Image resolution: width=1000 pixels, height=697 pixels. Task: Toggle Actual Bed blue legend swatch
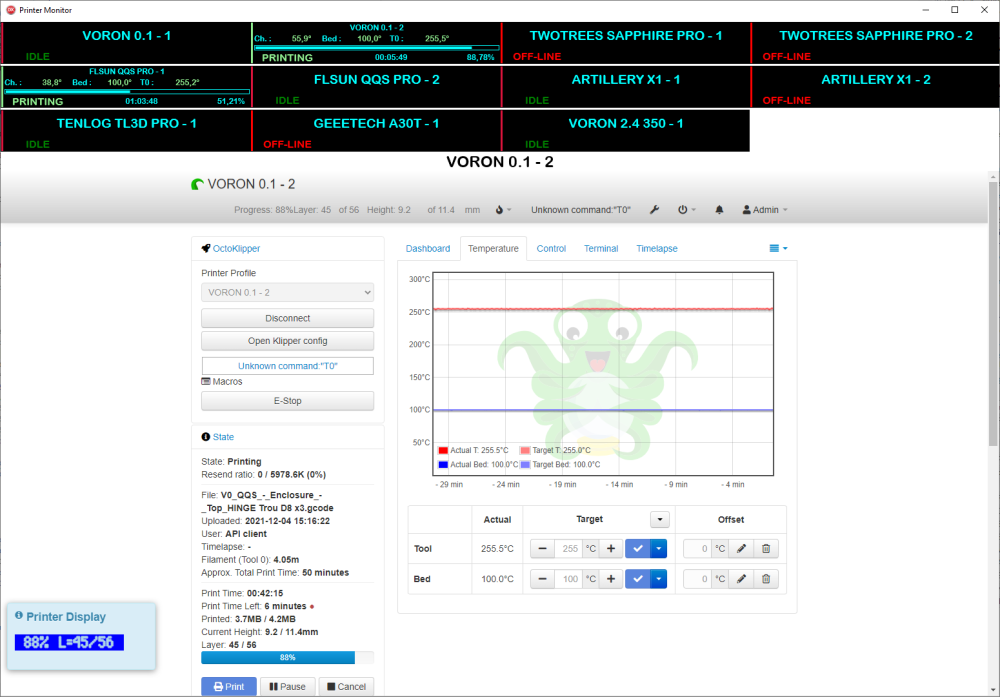click(x=443, y=465)
